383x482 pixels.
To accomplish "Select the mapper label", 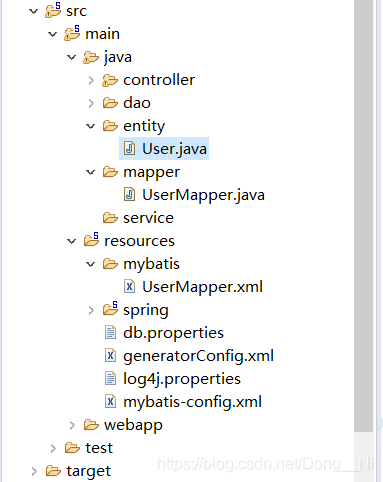I will coord(151,173).
